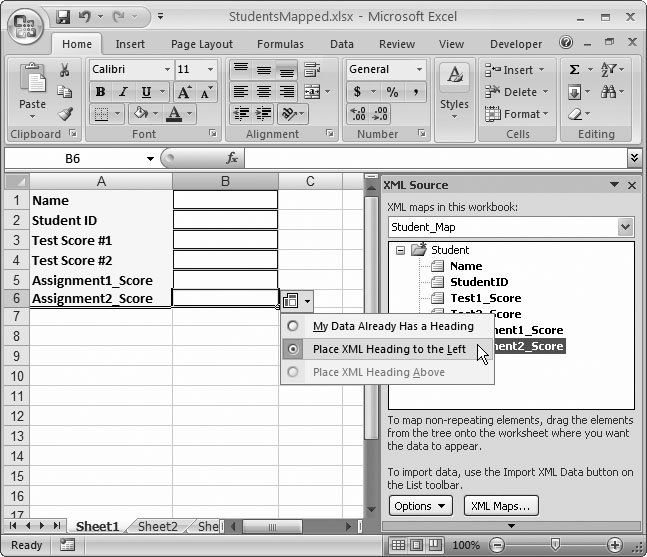Select My Data Already Has a Heading

click(x=392, y=326)
